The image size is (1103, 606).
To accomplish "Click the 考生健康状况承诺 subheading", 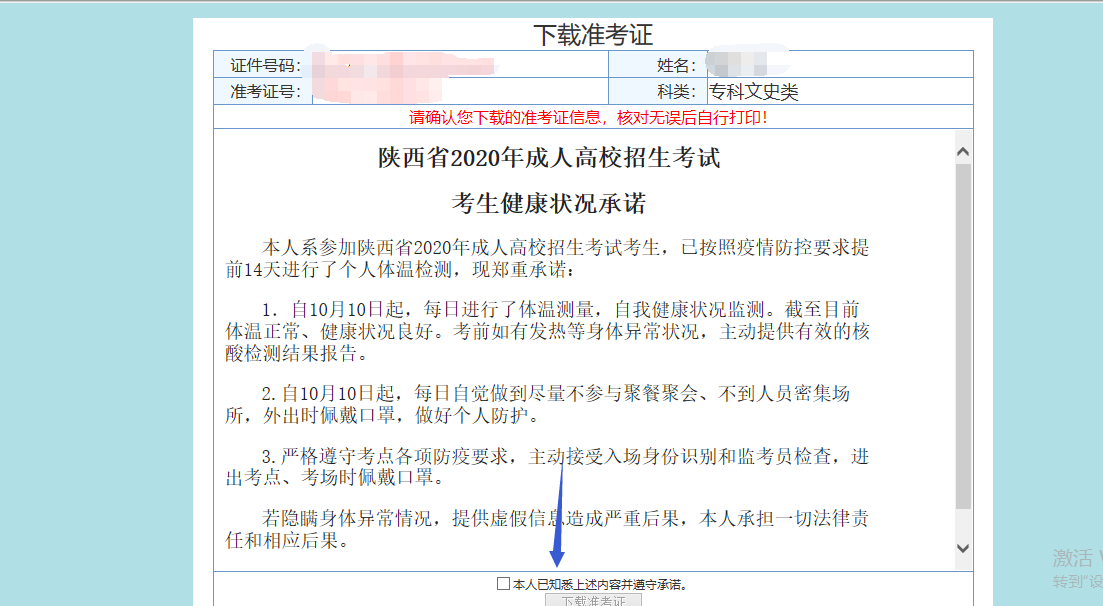I will pyautogui.click(x=549, y=204).
